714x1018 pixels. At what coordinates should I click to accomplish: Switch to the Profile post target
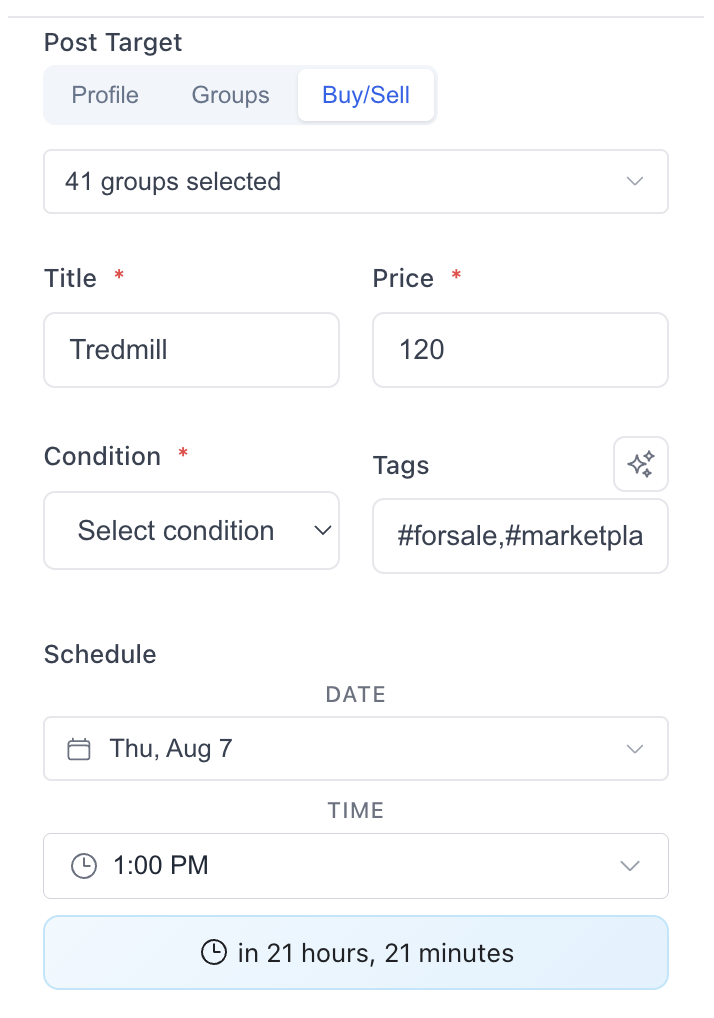pyautogui.click(x=105, y=95)
